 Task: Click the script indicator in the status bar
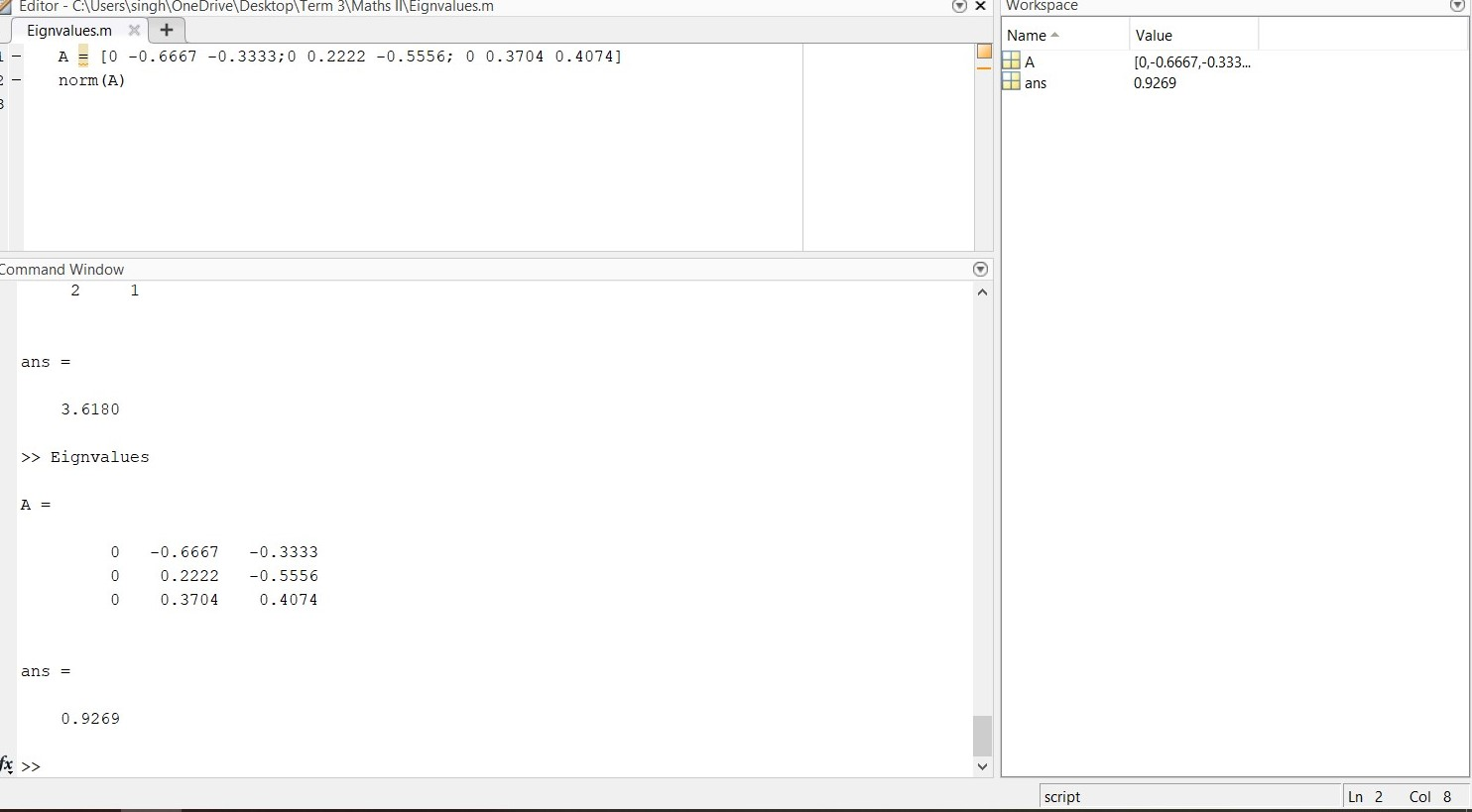(1062, 796)
